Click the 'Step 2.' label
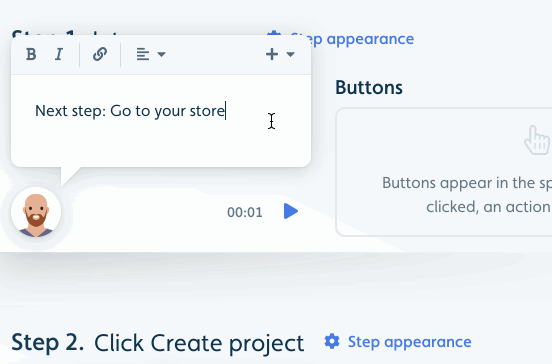 click(x=48, y=342)
